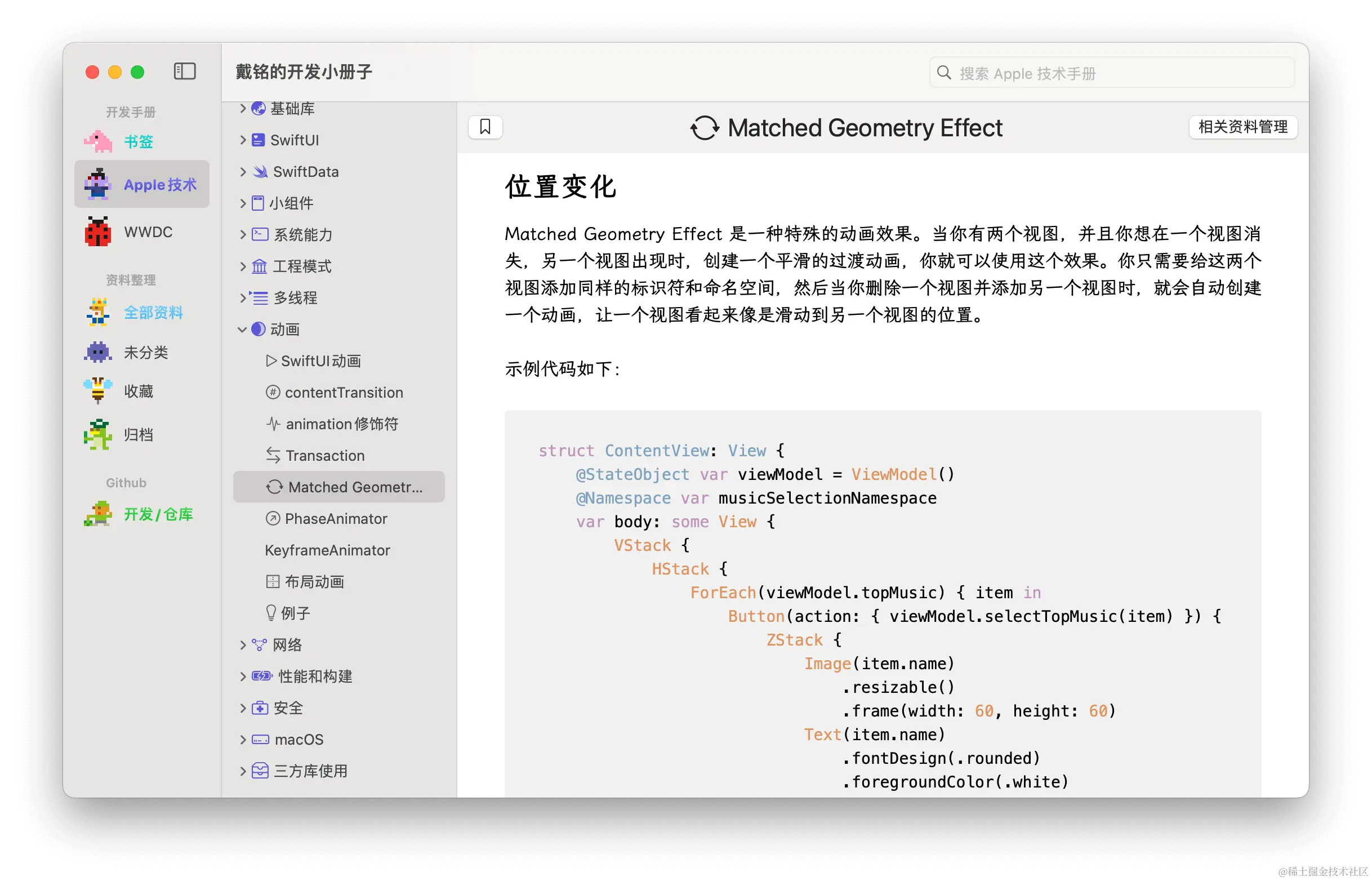
Task: Expand the 网络 tree section
Action: 243,645
